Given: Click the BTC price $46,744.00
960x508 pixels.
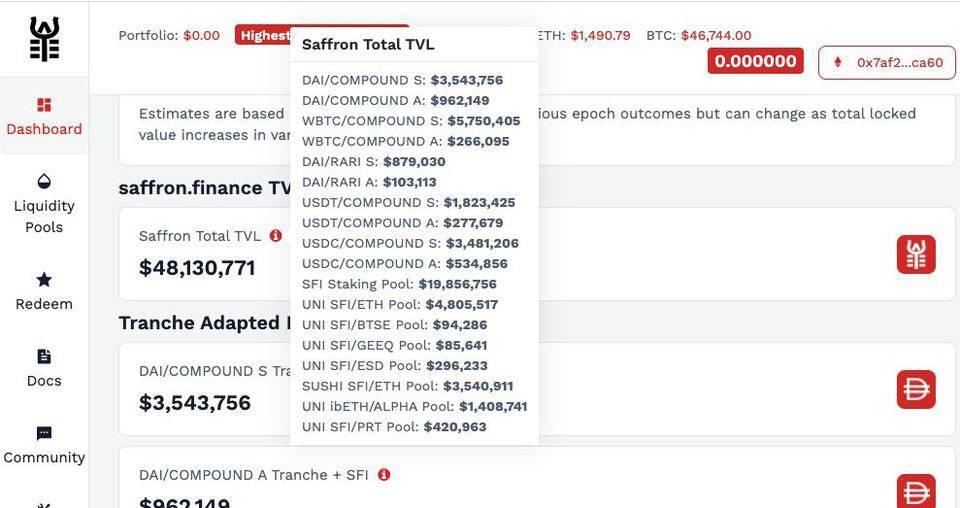Looking at the screenshot, I should click(x=715, y=35).
